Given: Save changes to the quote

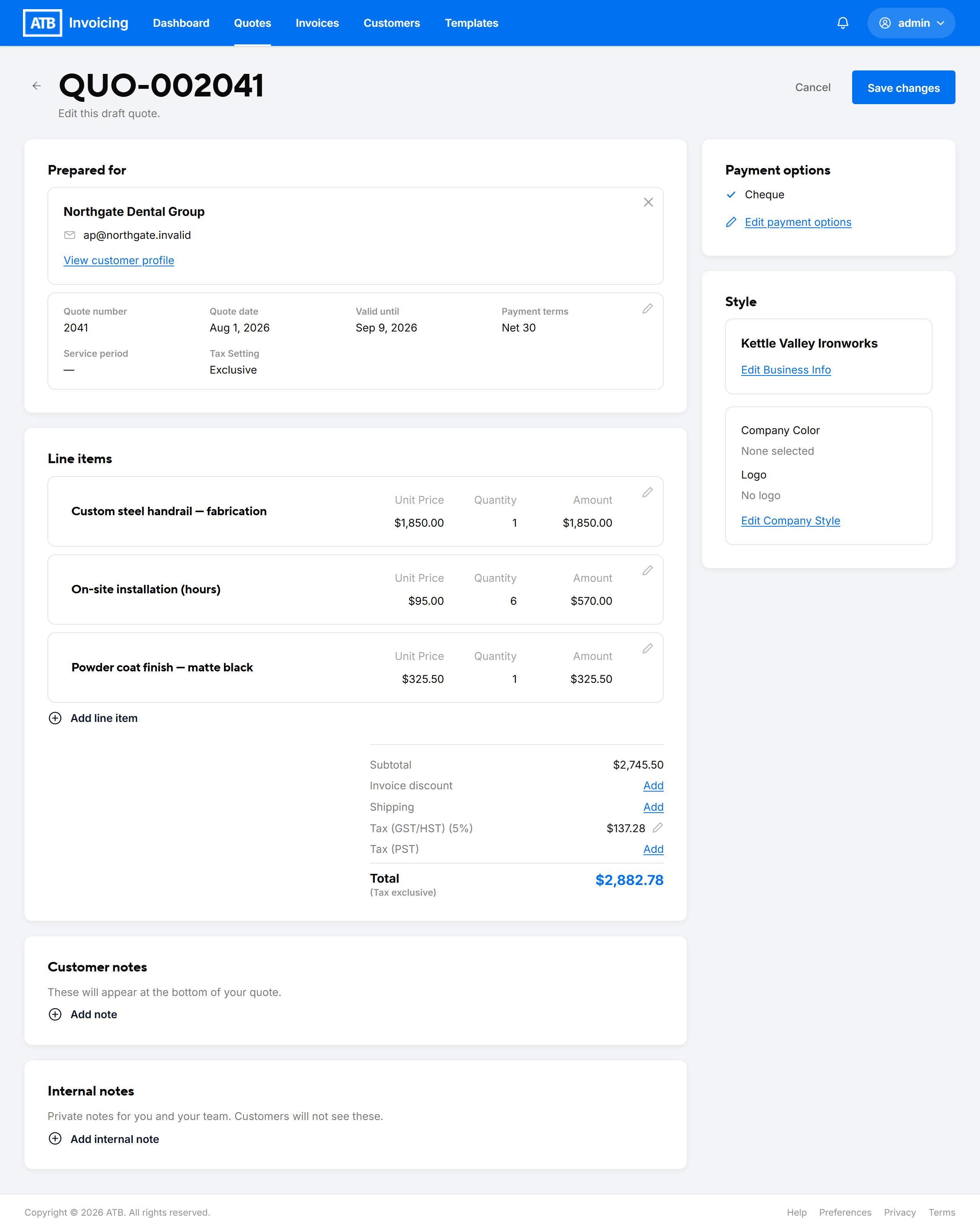Looking at the screenshot, I should point(903,87).
